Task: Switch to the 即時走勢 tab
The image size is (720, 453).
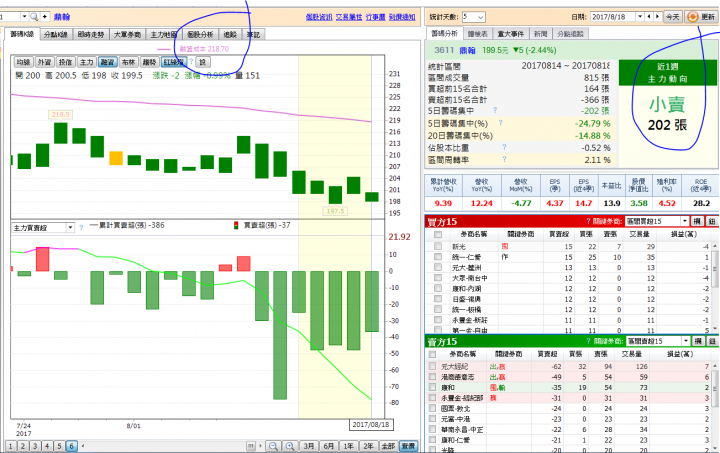Action: click(90, 34)
